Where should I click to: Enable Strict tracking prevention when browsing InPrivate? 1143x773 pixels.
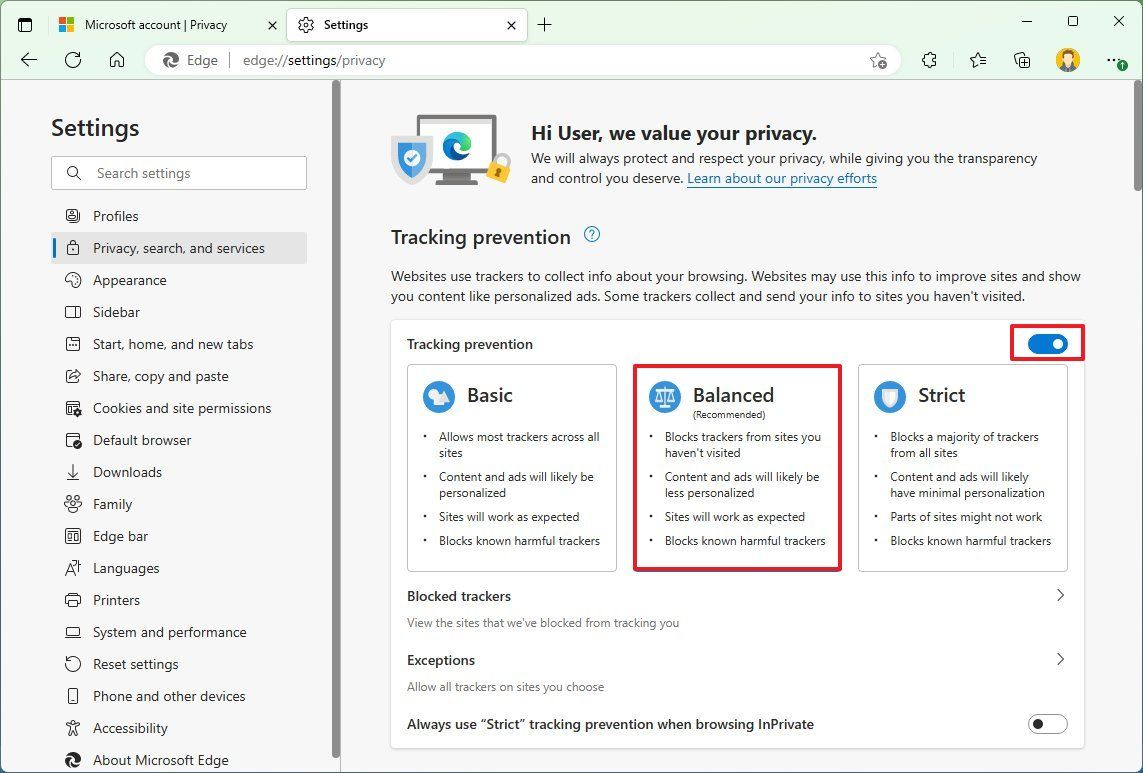pyautogui.click(x=1047, y=723)
